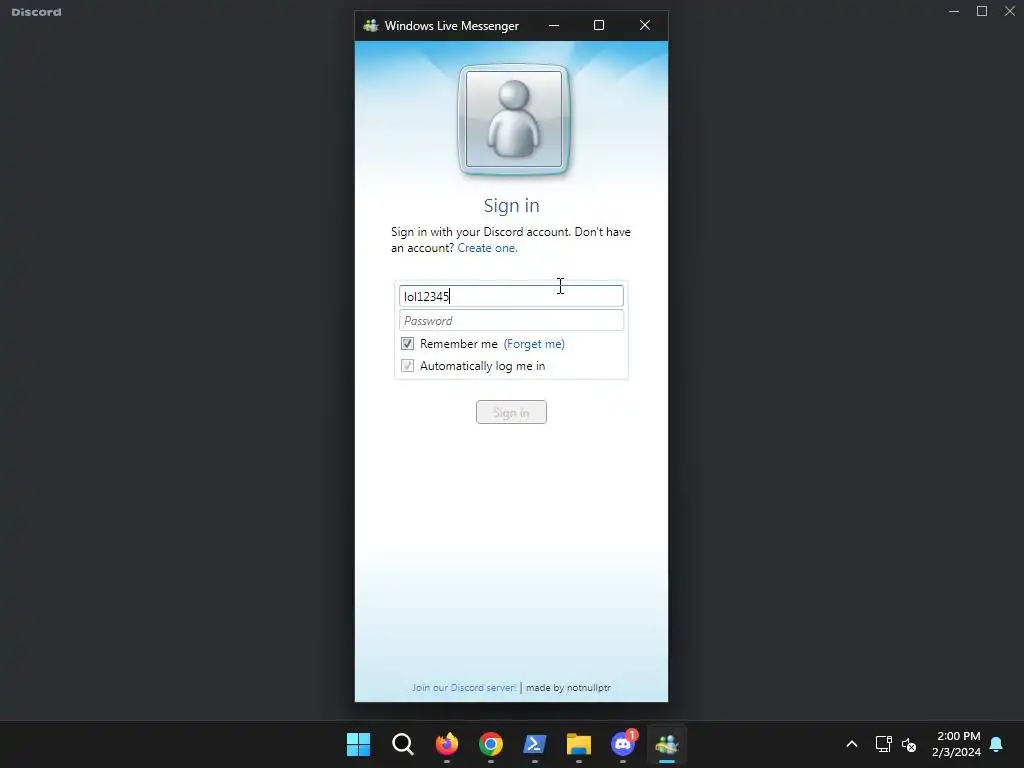Open taskbar Search
The image size is (1024, 768).
(403, 744)
